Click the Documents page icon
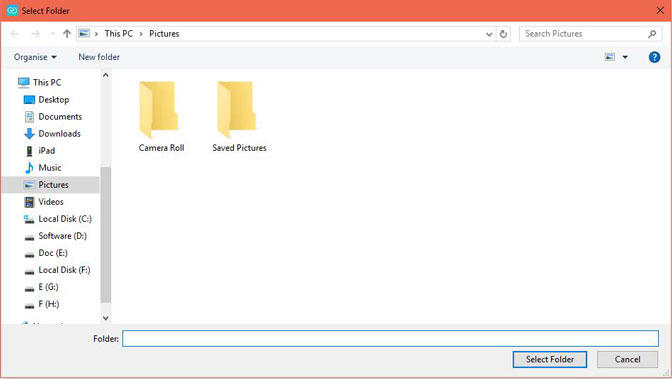This screenshot has width=672, height=379. [x=29, y=117]
